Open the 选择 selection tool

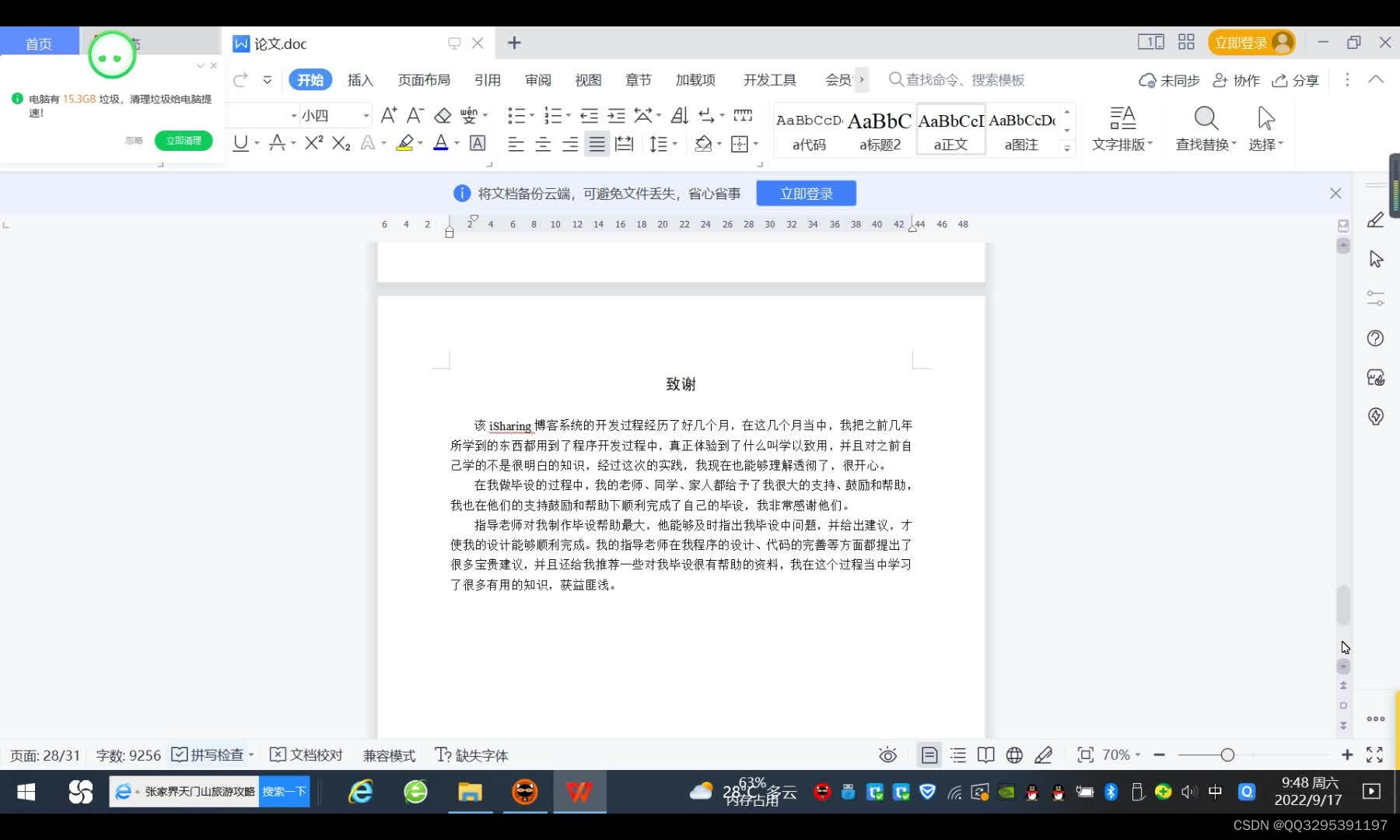coord(1266,128)
